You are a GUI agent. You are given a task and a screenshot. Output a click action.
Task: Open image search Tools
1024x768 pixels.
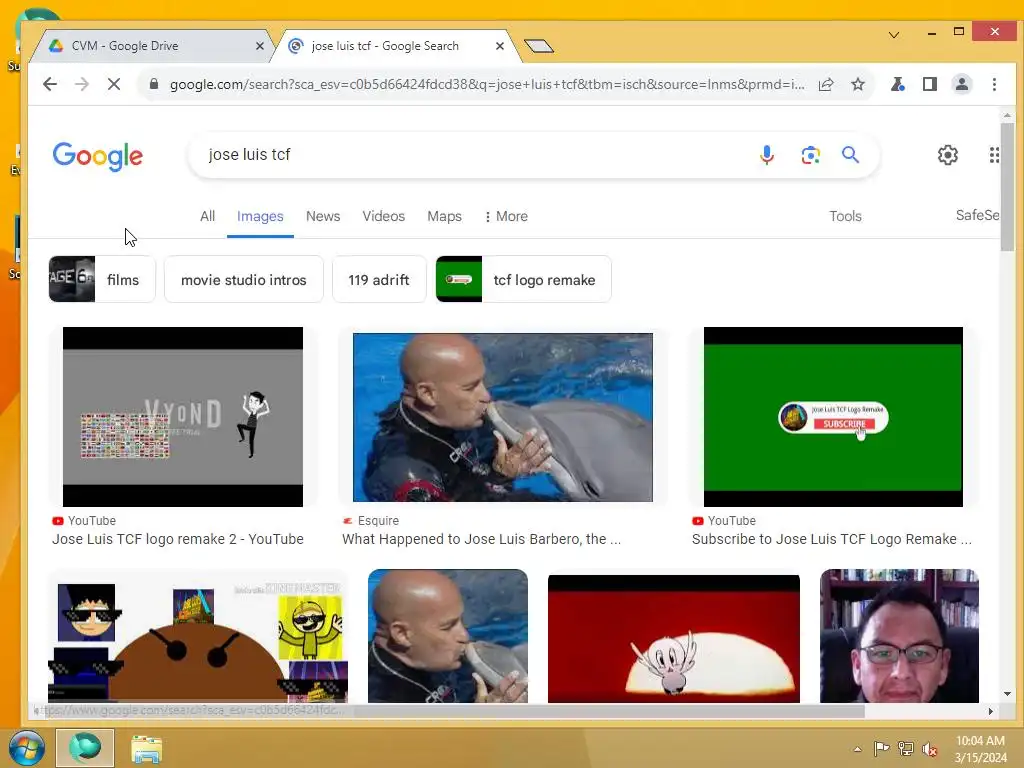[x=845, y=216]
